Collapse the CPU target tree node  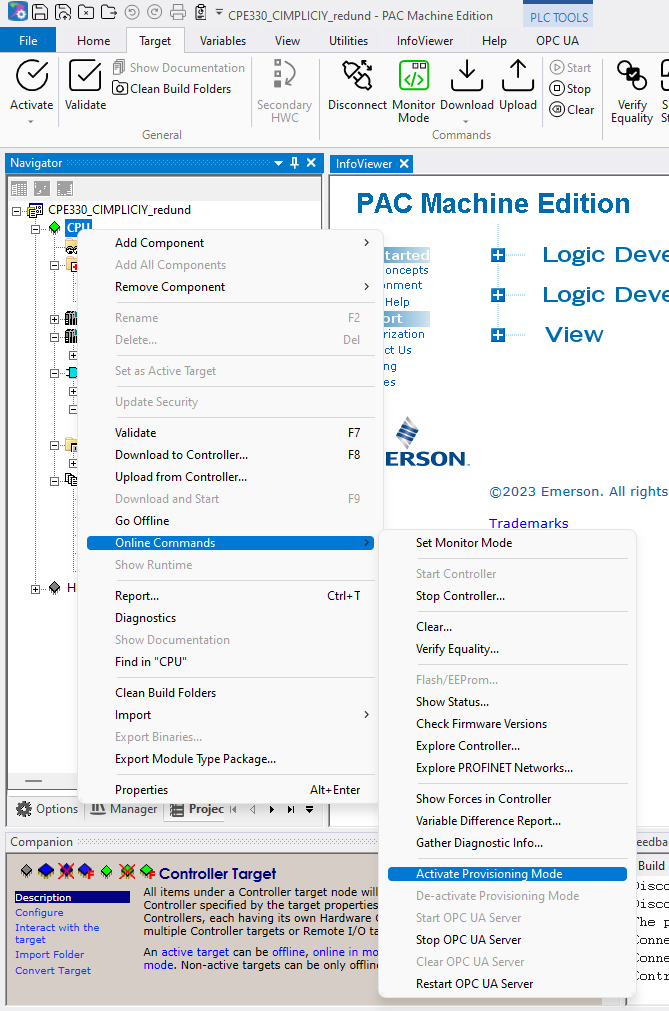pyautogui.click(x=36, y=228)
